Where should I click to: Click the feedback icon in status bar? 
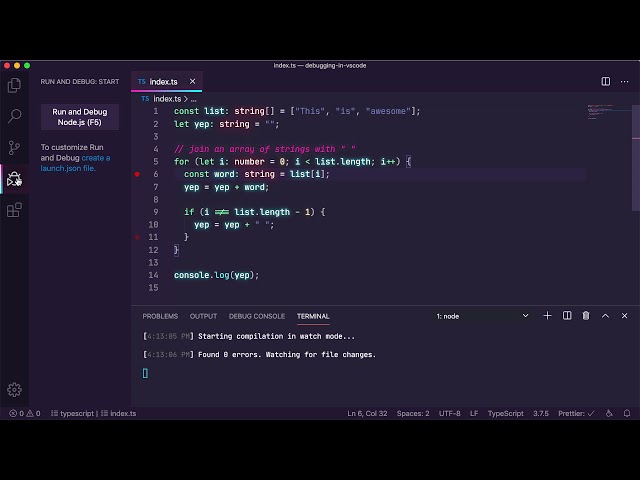pyautogui.click(x=609, y=413)
